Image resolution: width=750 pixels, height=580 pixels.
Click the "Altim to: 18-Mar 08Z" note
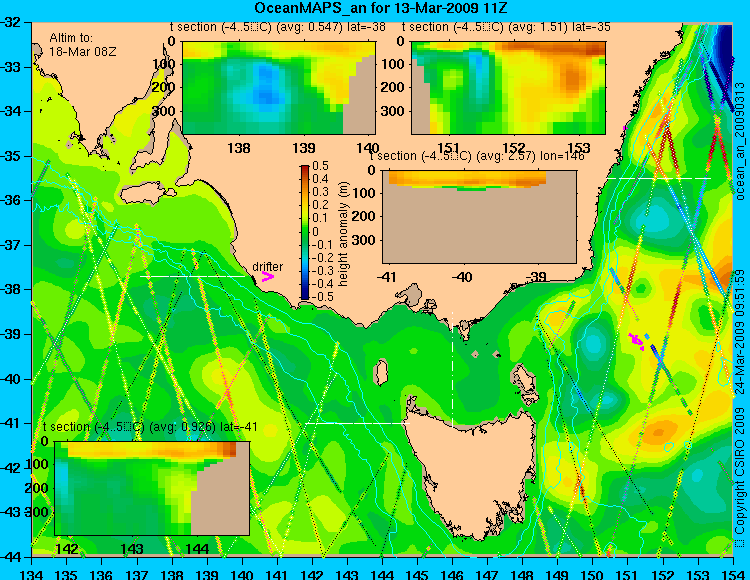[x=83, y=44]
